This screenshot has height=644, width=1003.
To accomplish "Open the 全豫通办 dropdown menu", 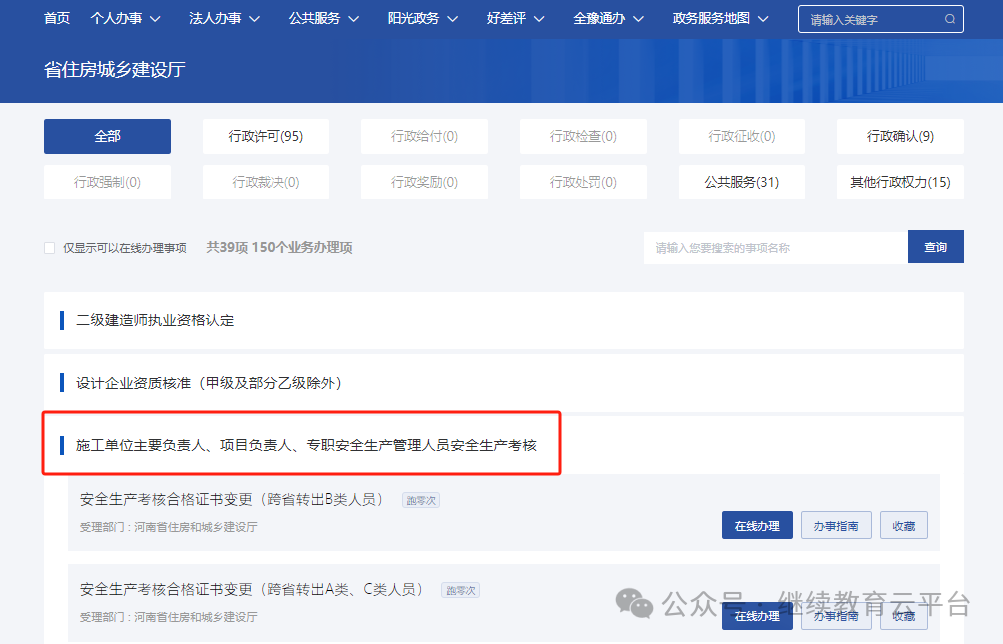I will [x=608, y=19].
